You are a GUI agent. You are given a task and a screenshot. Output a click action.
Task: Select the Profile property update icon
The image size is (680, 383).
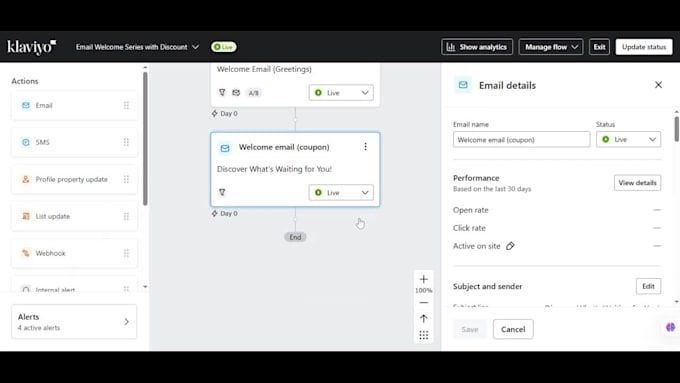coord(26,179)
